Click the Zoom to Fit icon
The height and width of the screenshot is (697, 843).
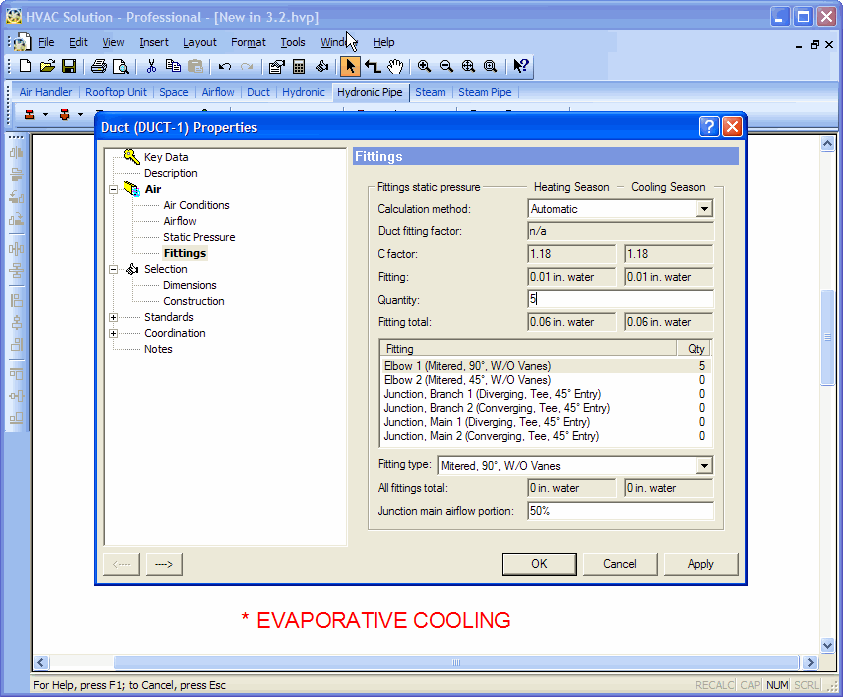point(468,66)
